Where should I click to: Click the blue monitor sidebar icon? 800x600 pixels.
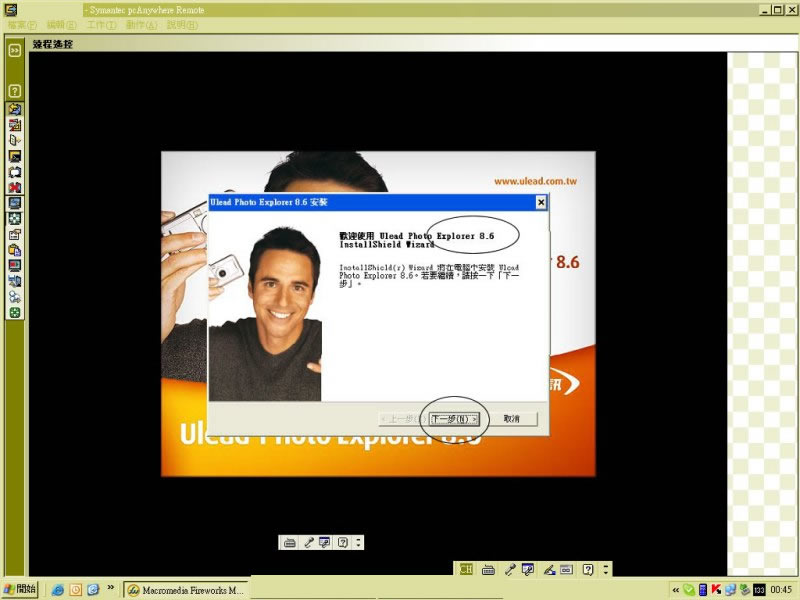point(15,203)
